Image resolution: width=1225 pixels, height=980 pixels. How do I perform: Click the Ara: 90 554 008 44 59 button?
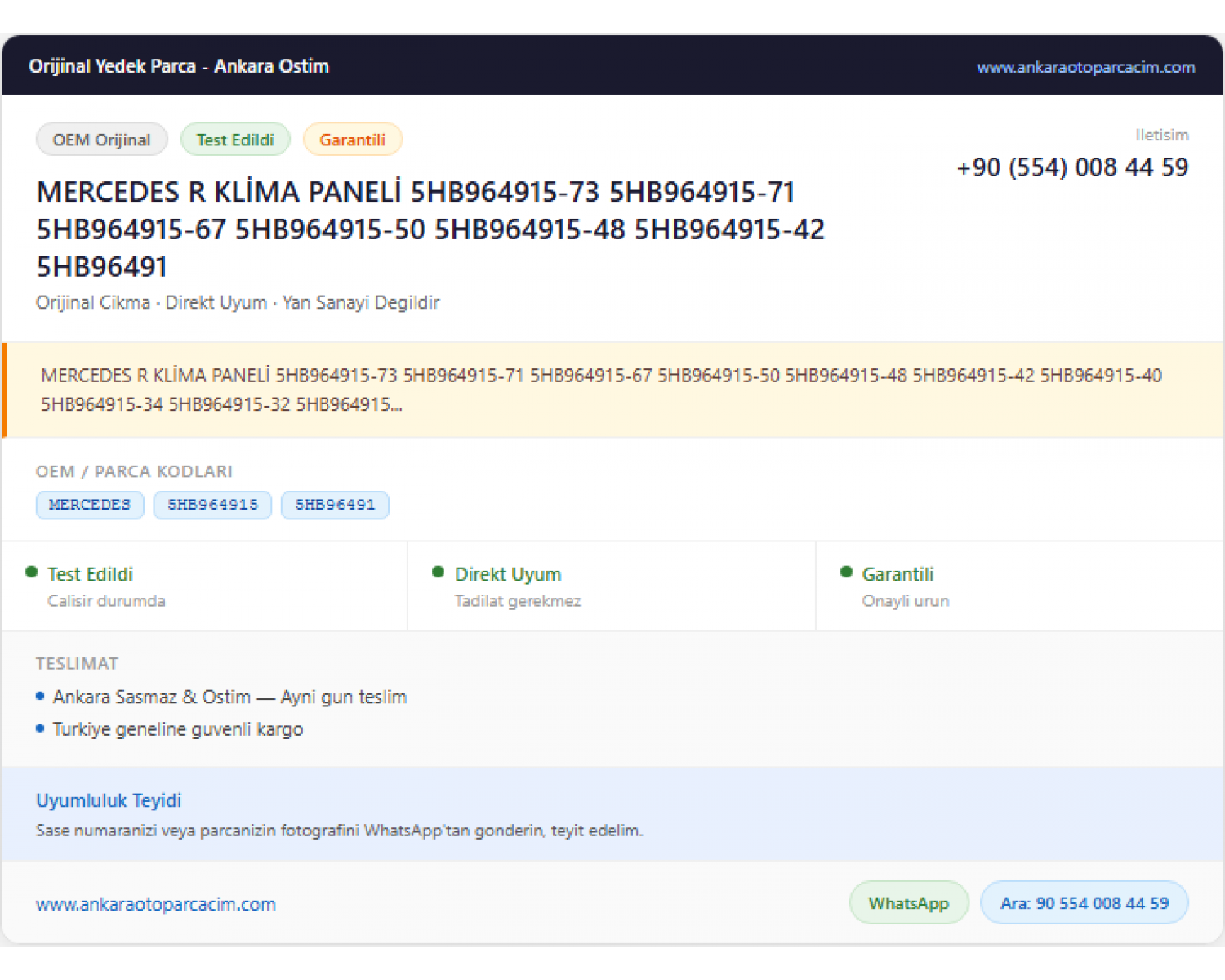1085,903
